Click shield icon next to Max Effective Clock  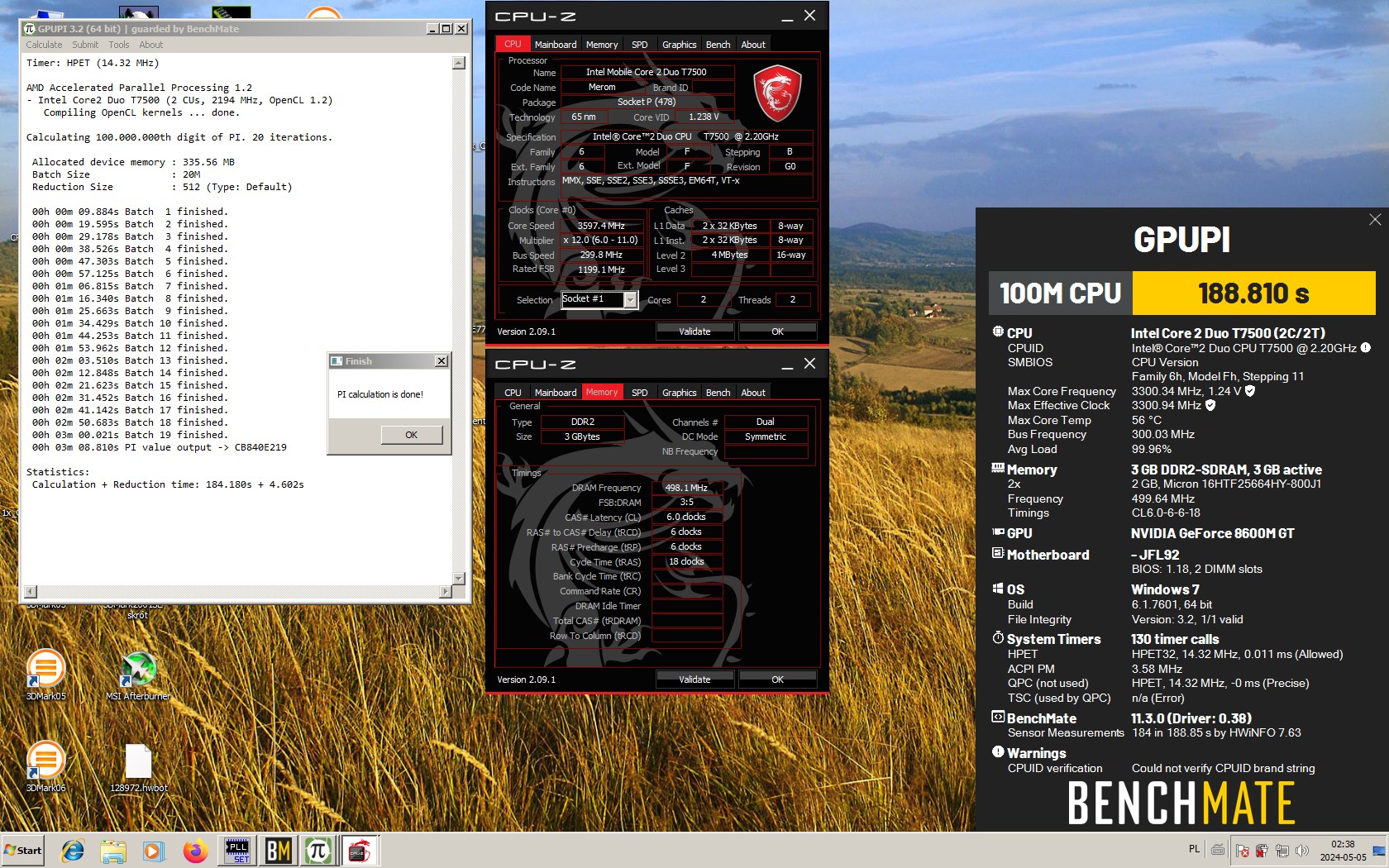(1210, 405)
